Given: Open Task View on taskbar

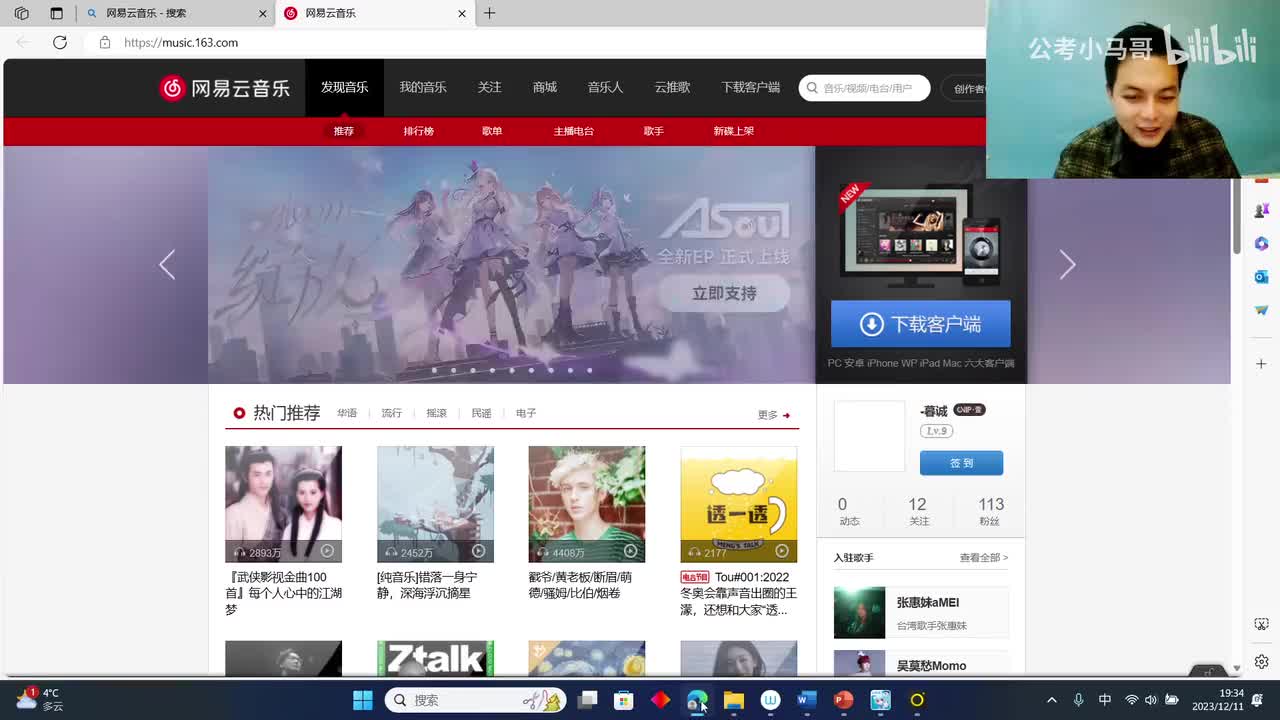Looking at the screenshot, I should coord(587,700).
